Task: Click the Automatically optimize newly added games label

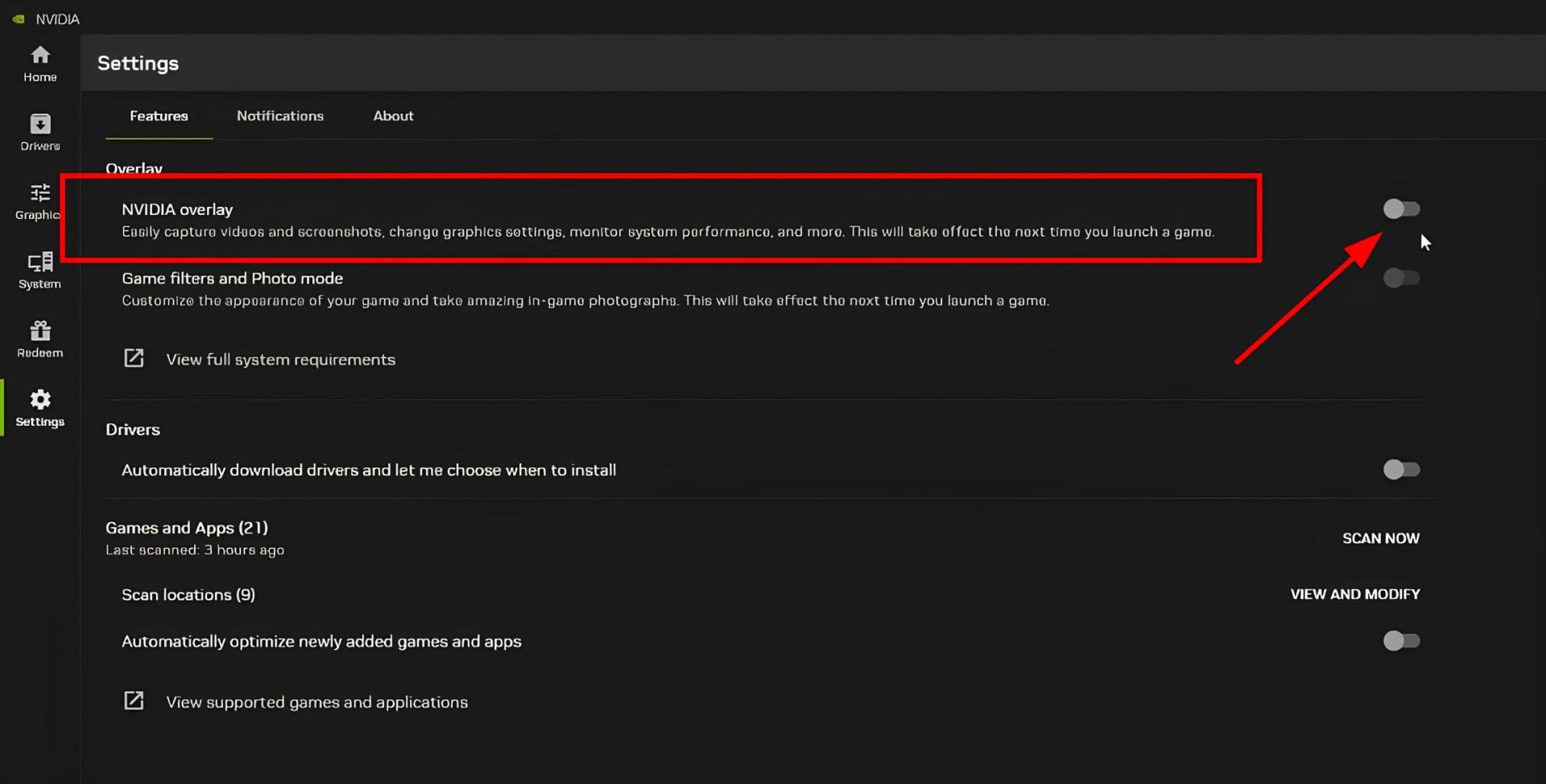Action: (x=321, y=642)
